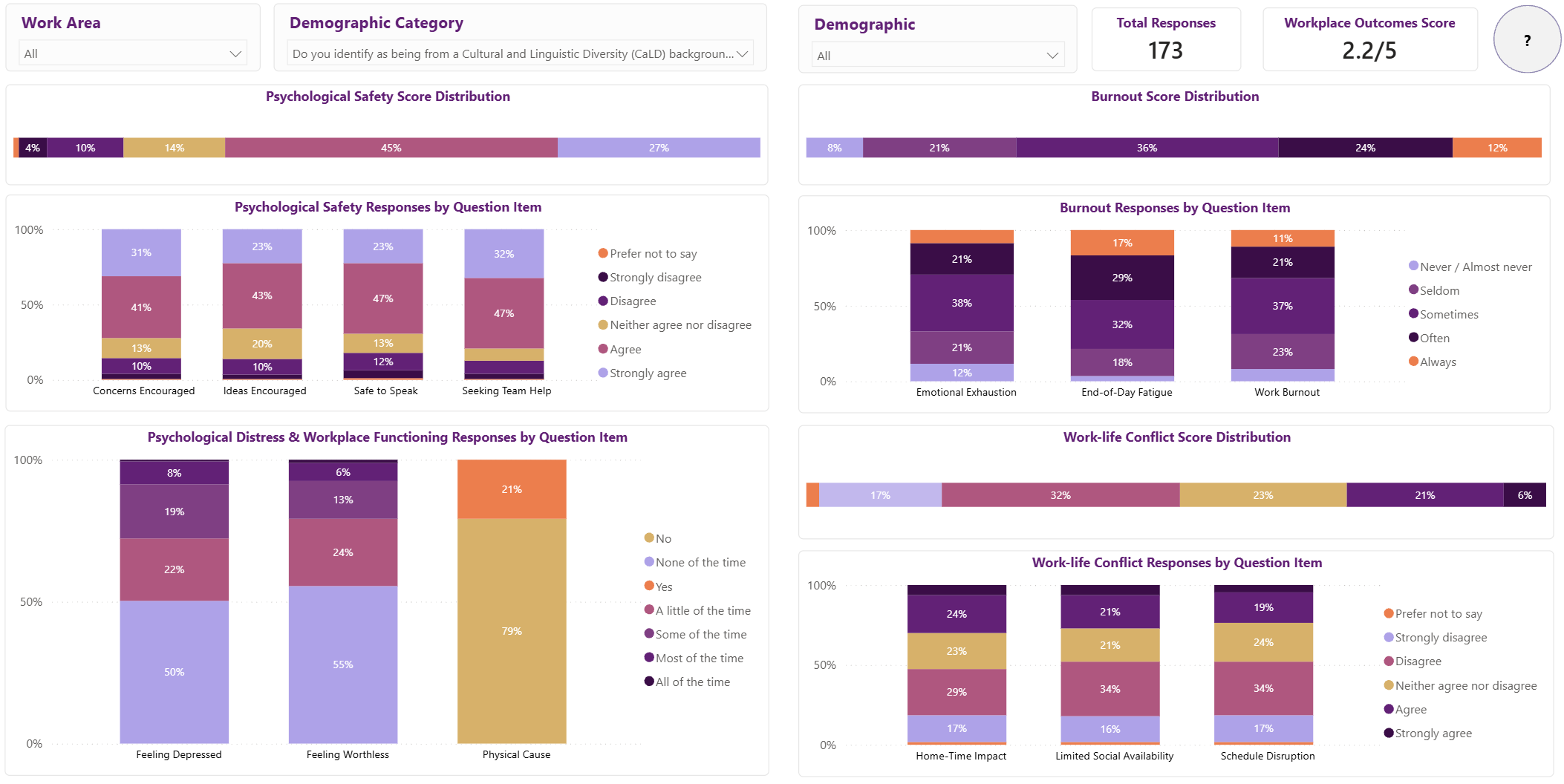Viewport: 1564px width, 784px height.
Task: Select the Never / Almost never burnout legend dot
Action: click(1413, 266)
